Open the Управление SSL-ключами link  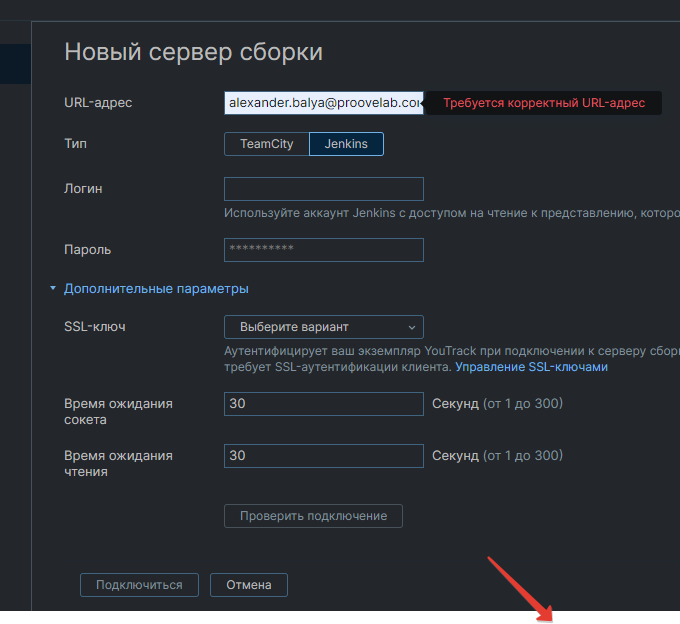coord(531,367)
